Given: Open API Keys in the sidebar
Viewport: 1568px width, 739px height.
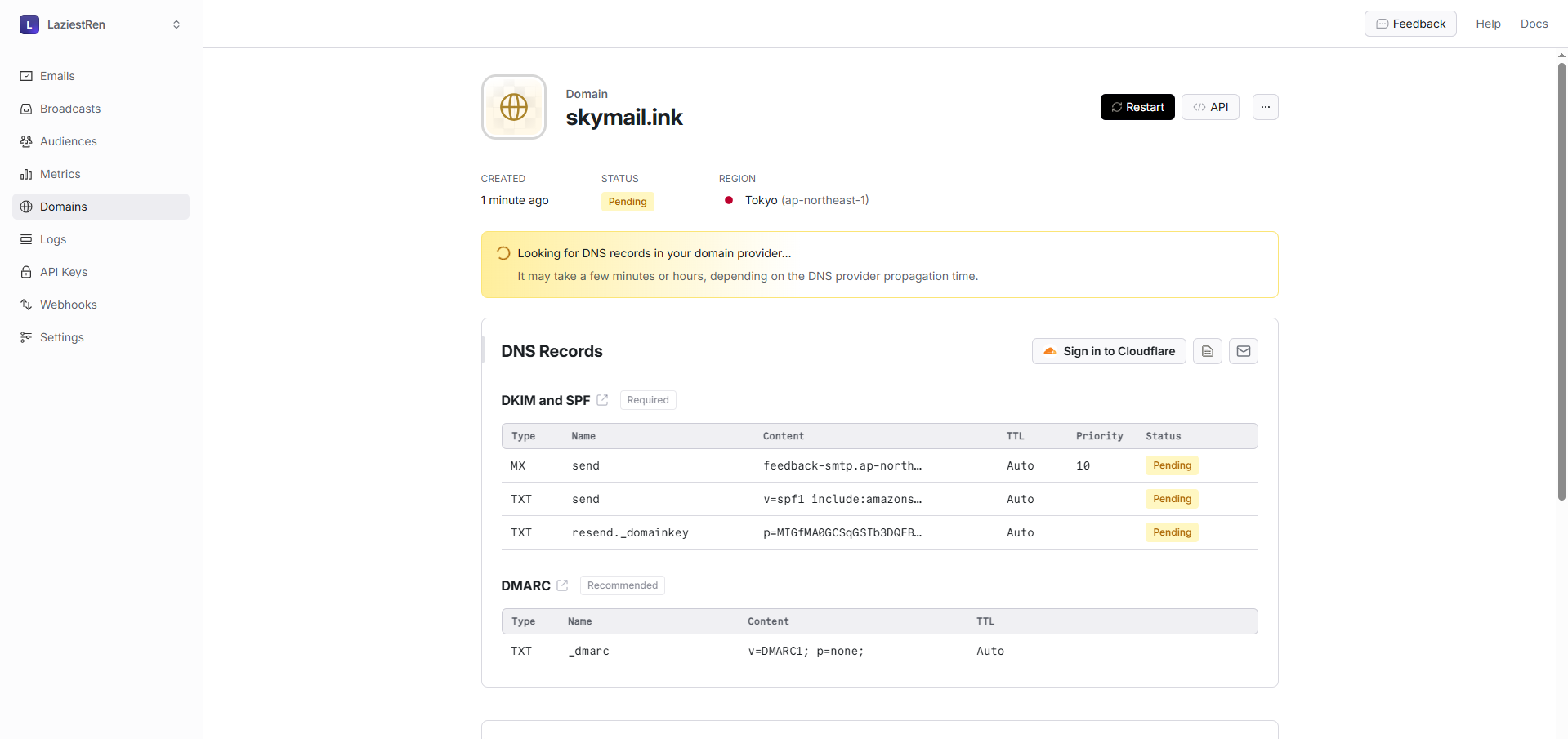Looking at the screenshot, I should pyautogui.click(x=64, y=272).
